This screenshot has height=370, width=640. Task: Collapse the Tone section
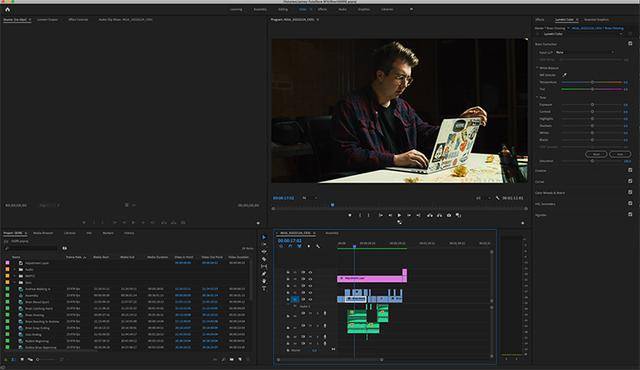click(537, 97)
